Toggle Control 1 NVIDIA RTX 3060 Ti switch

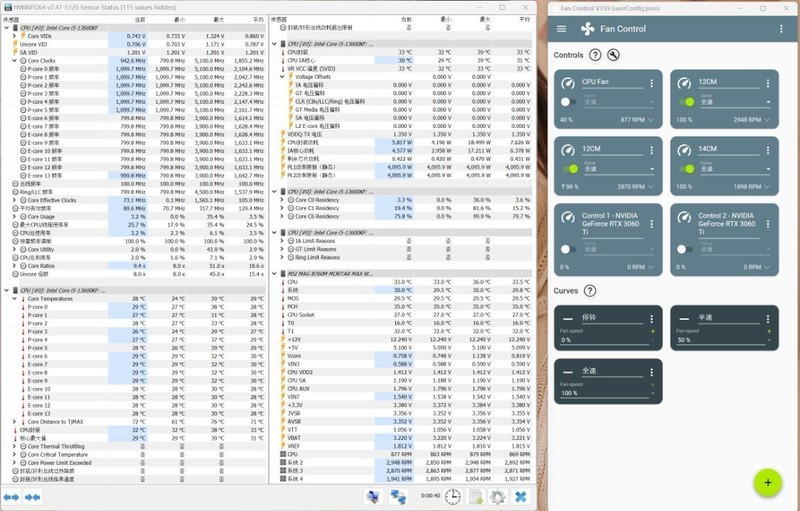(567, 249)
